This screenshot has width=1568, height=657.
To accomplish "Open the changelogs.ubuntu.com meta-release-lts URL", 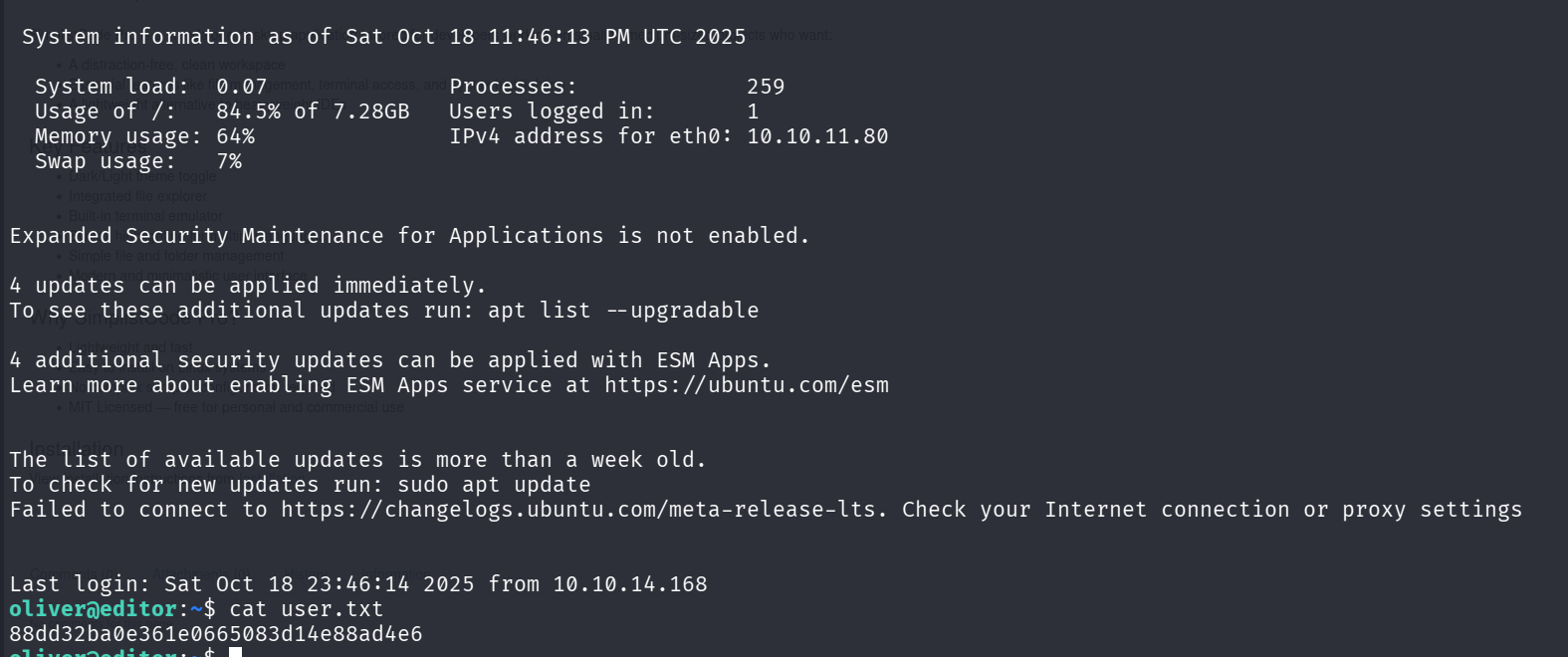I will (x=582, y=510).
